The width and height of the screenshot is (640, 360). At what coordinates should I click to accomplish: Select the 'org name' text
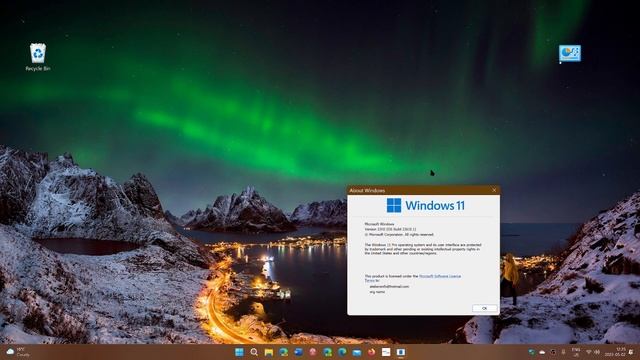pos(377,292)
